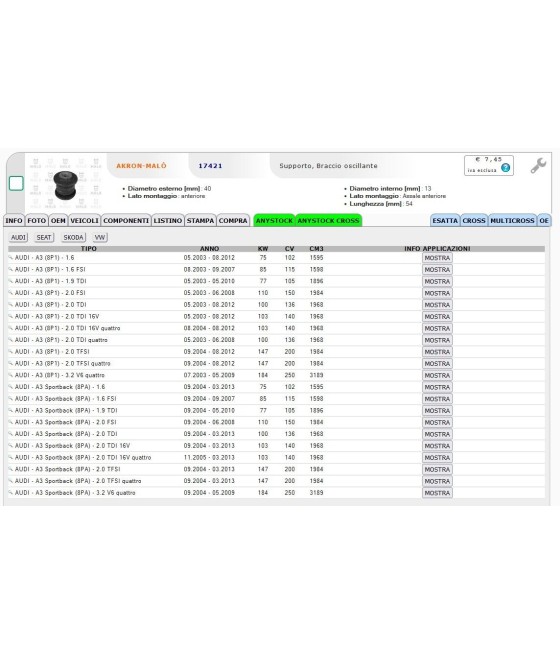The height and width of the screenshot is (655, 560).
Task: Click the INFO APPLICAZIONI column header
Action: tap(437, 249)
